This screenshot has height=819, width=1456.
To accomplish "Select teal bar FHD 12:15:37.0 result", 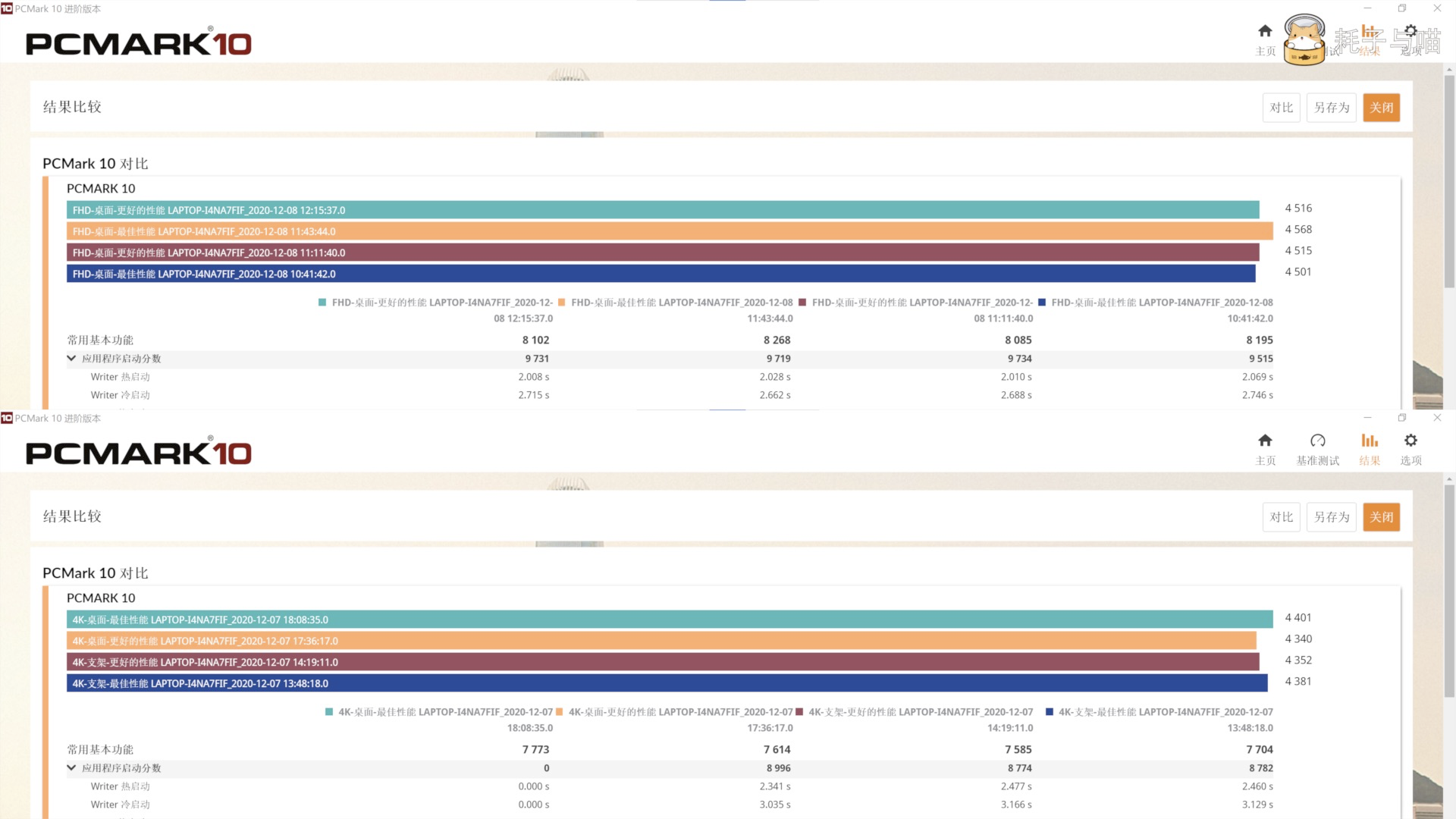I will (x=663, y=210).
